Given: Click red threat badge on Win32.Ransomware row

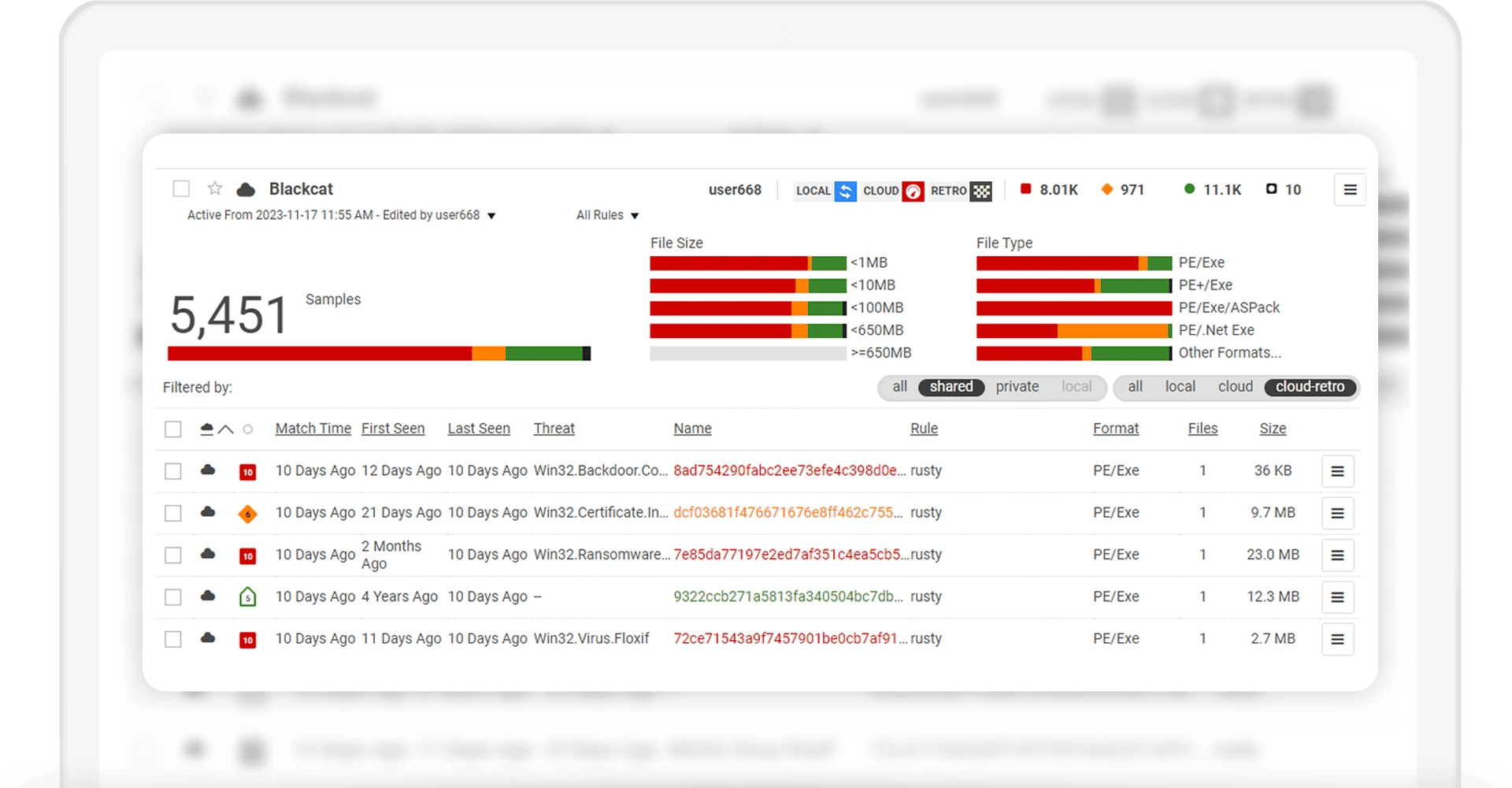Looking at the screenshot, I should [x=247, y=556].
